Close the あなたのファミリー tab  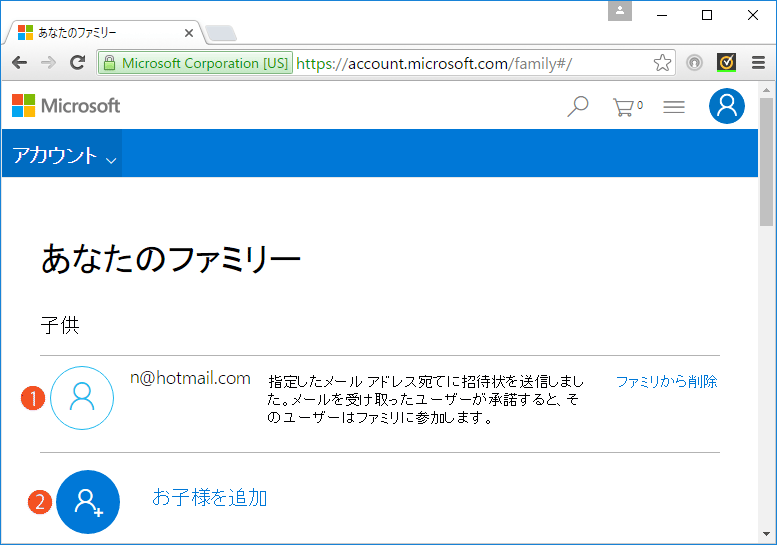pyautogui.click(x=189, y=33)
